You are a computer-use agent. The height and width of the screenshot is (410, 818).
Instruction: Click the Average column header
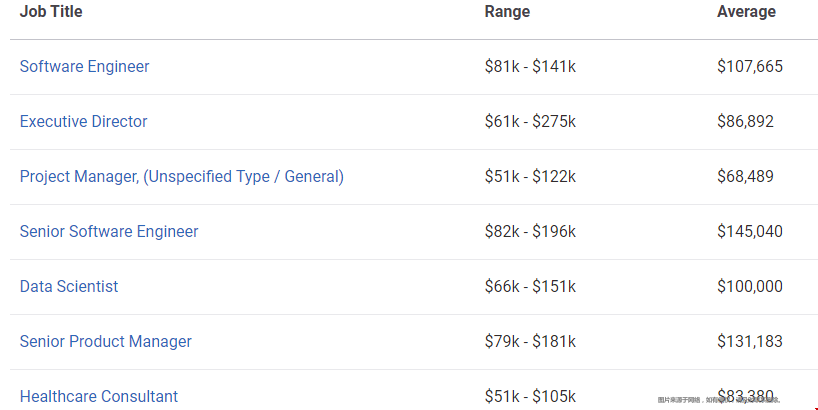[x=746, y=11]
